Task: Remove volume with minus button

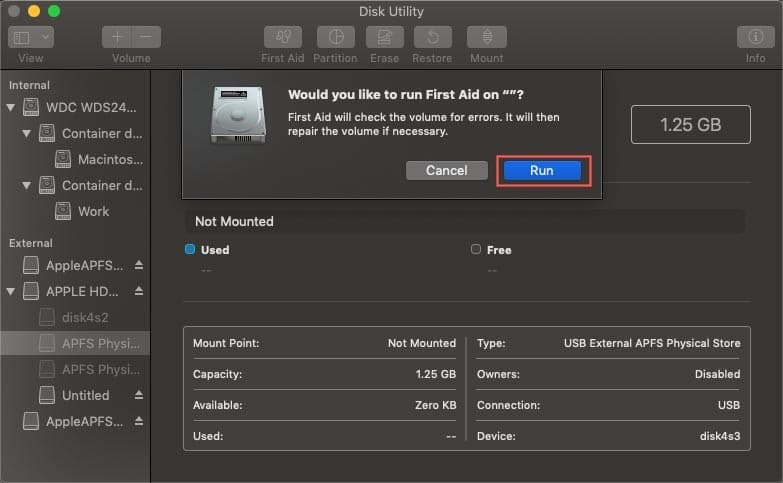Action: tap(146, 37)
